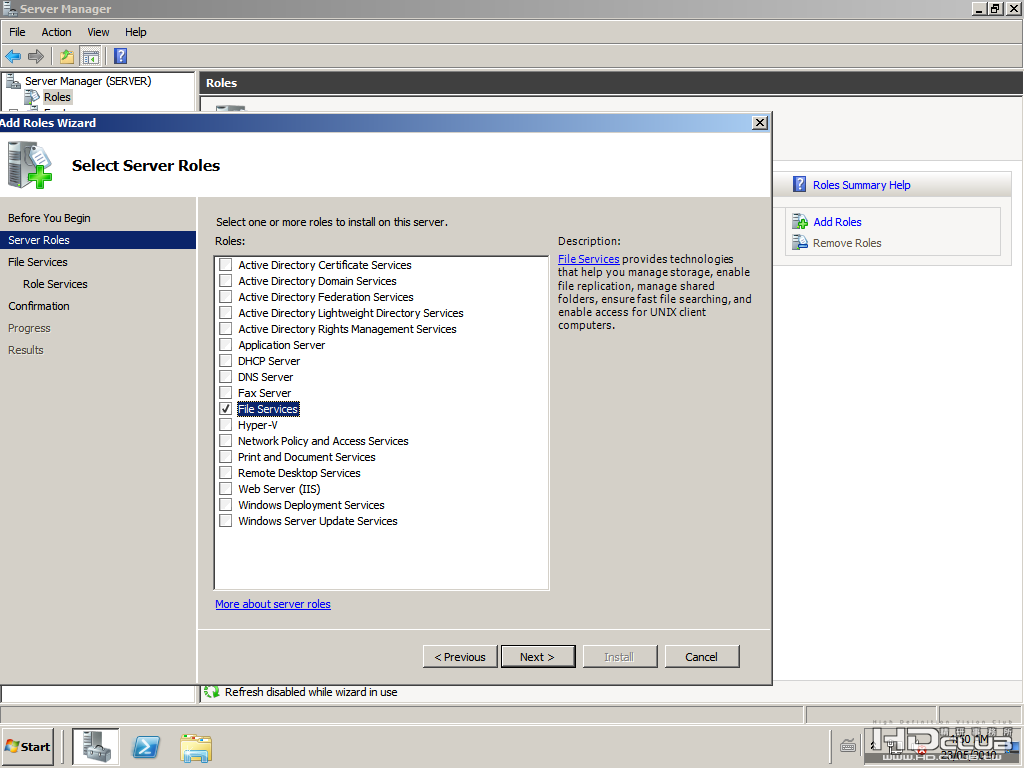Open the Help menu
The height and width of the screenshot is (768, 1024).
tap(136, 32)
